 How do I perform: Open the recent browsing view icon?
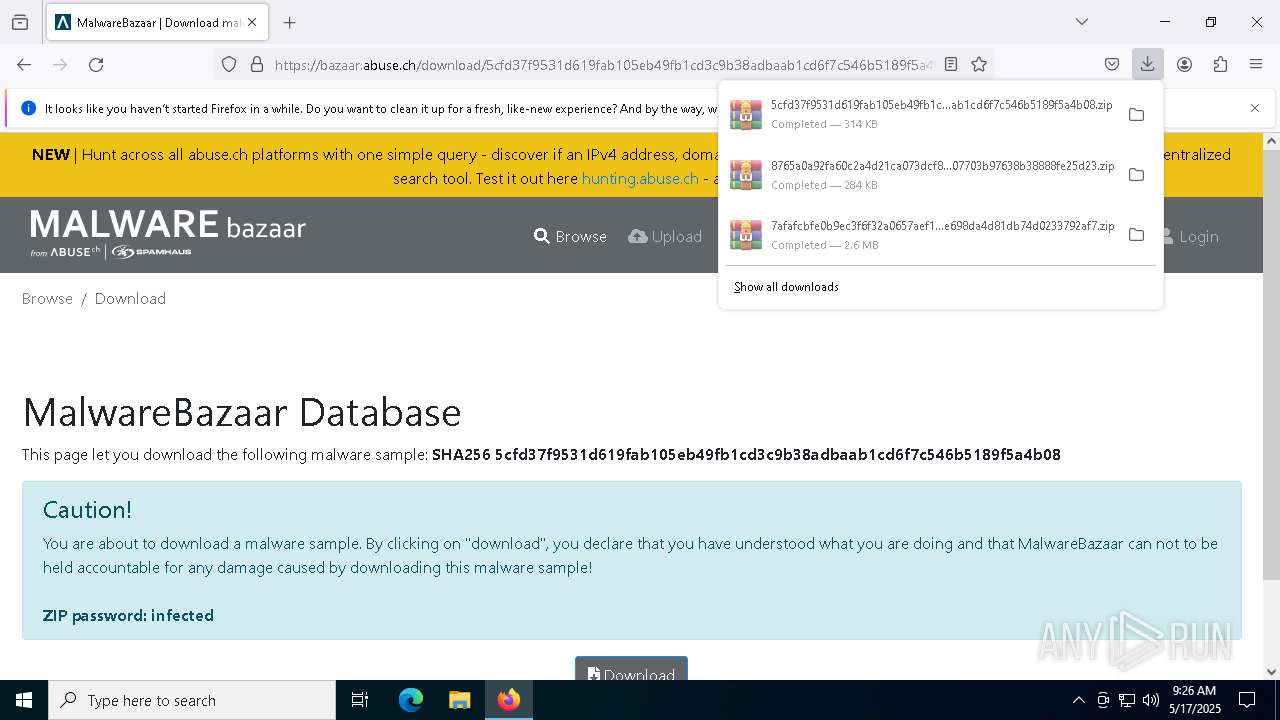(x=20, y=22)
